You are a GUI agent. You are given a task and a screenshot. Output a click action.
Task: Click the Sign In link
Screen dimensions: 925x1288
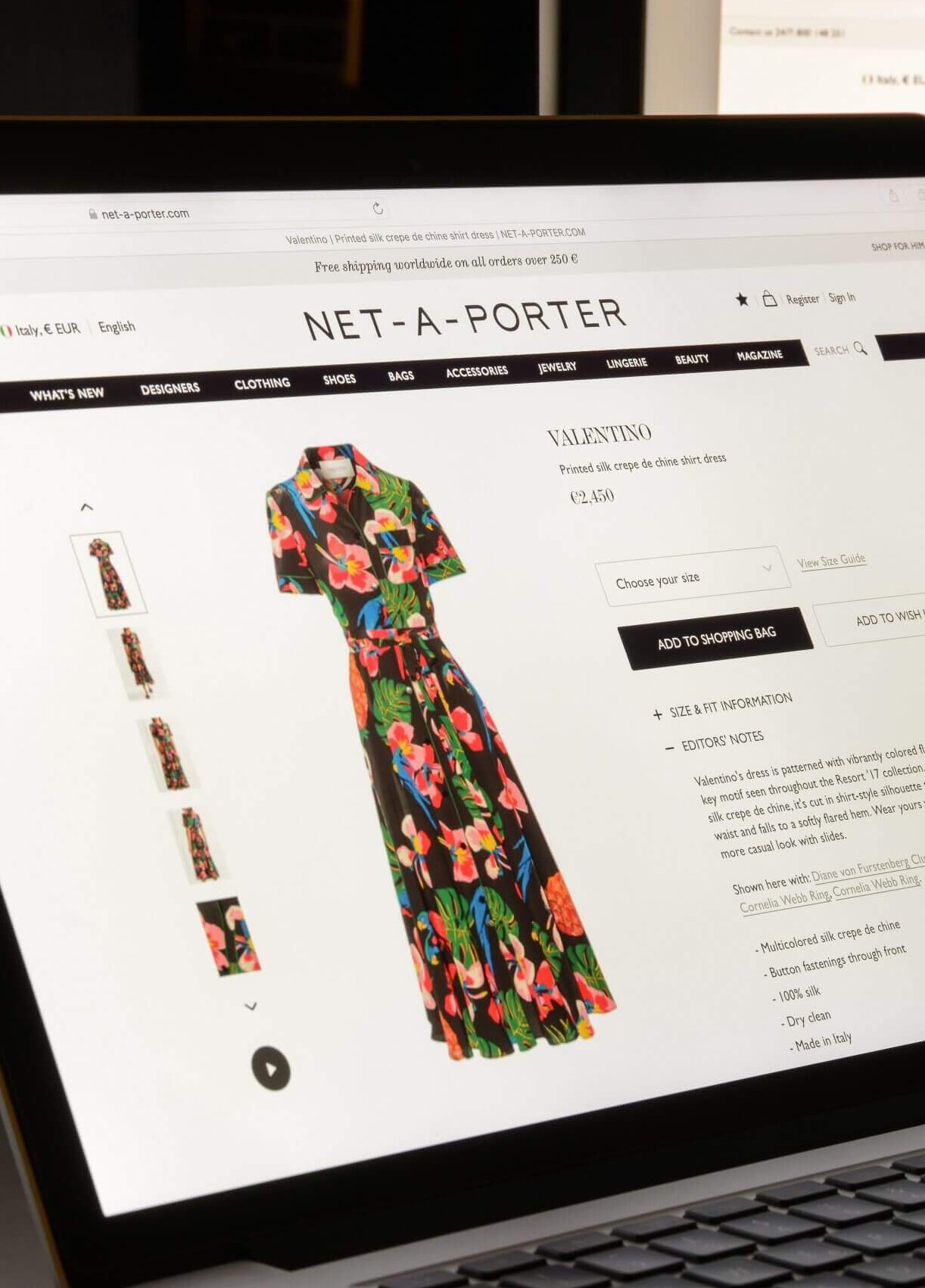(x=842, y=297)
